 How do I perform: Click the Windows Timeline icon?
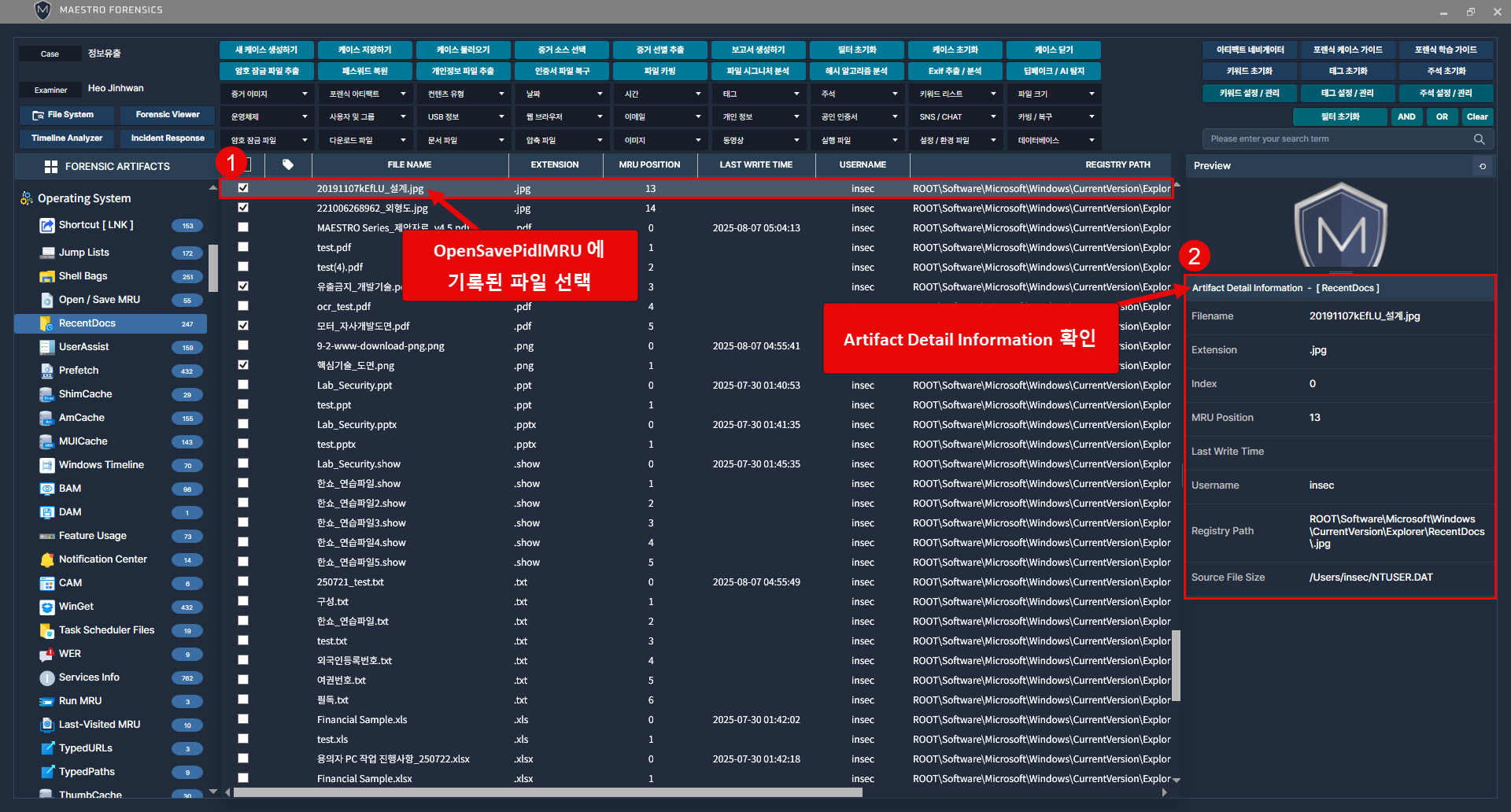pyautogui.click(x=46, y=465)
